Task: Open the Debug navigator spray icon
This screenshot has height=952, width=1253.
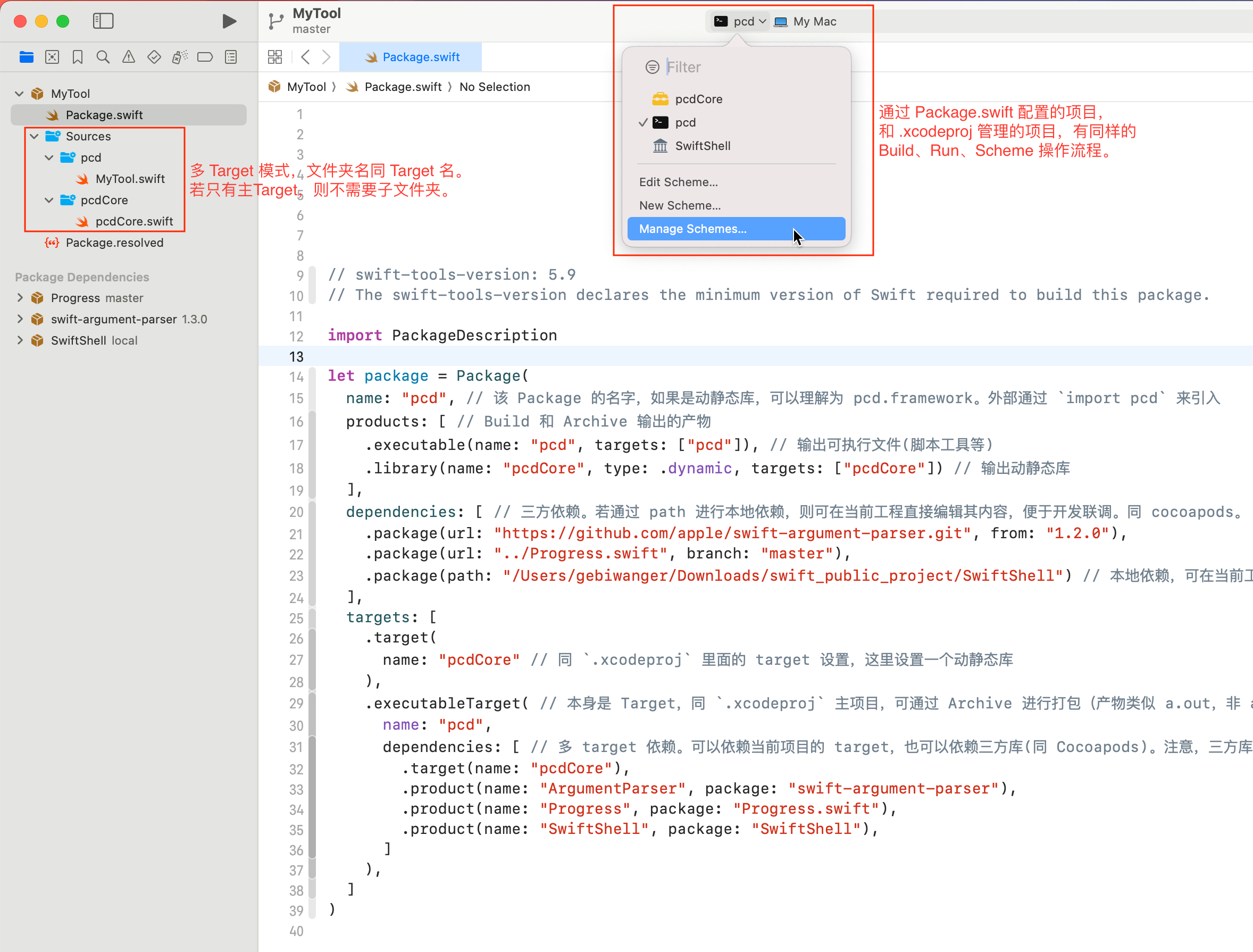Action: (x=180, y=57)
